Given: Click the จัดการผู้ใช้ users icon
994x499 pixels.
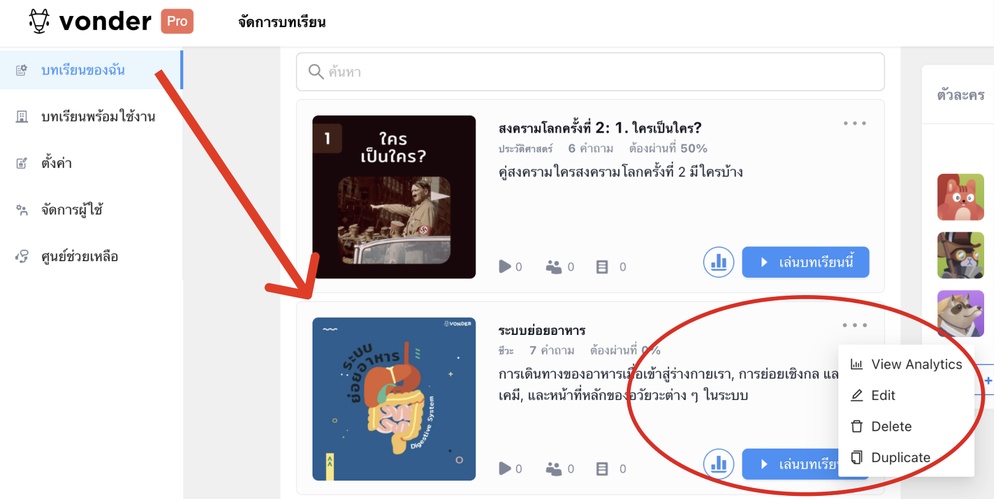Looking at the screenshot, I should tap(22, 210).
